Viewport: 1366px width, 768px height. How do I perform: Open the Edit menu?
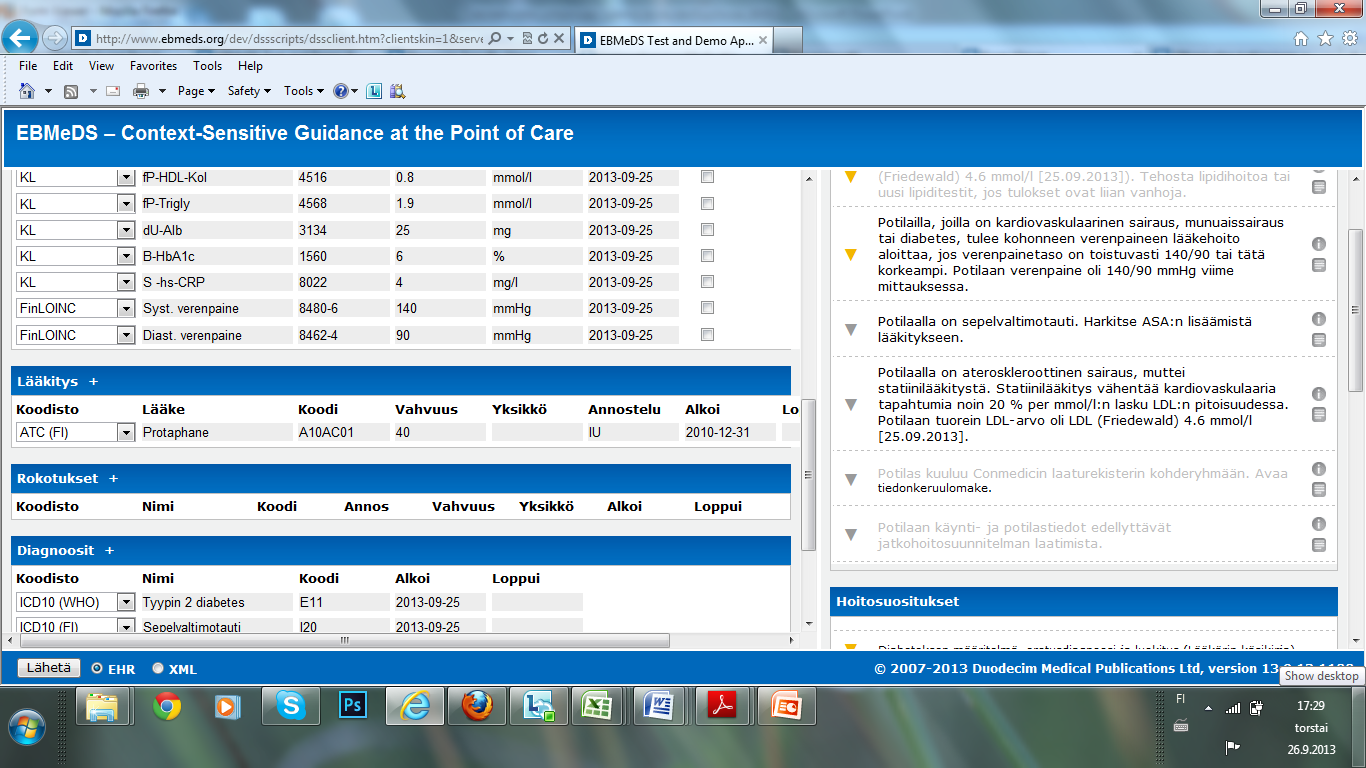[63, 66]
